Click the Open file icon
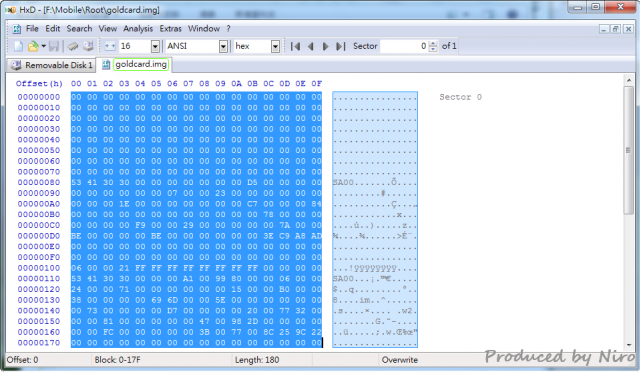This screenshot has width=640, height=372. pyautogui.click(x=33, y=46)
